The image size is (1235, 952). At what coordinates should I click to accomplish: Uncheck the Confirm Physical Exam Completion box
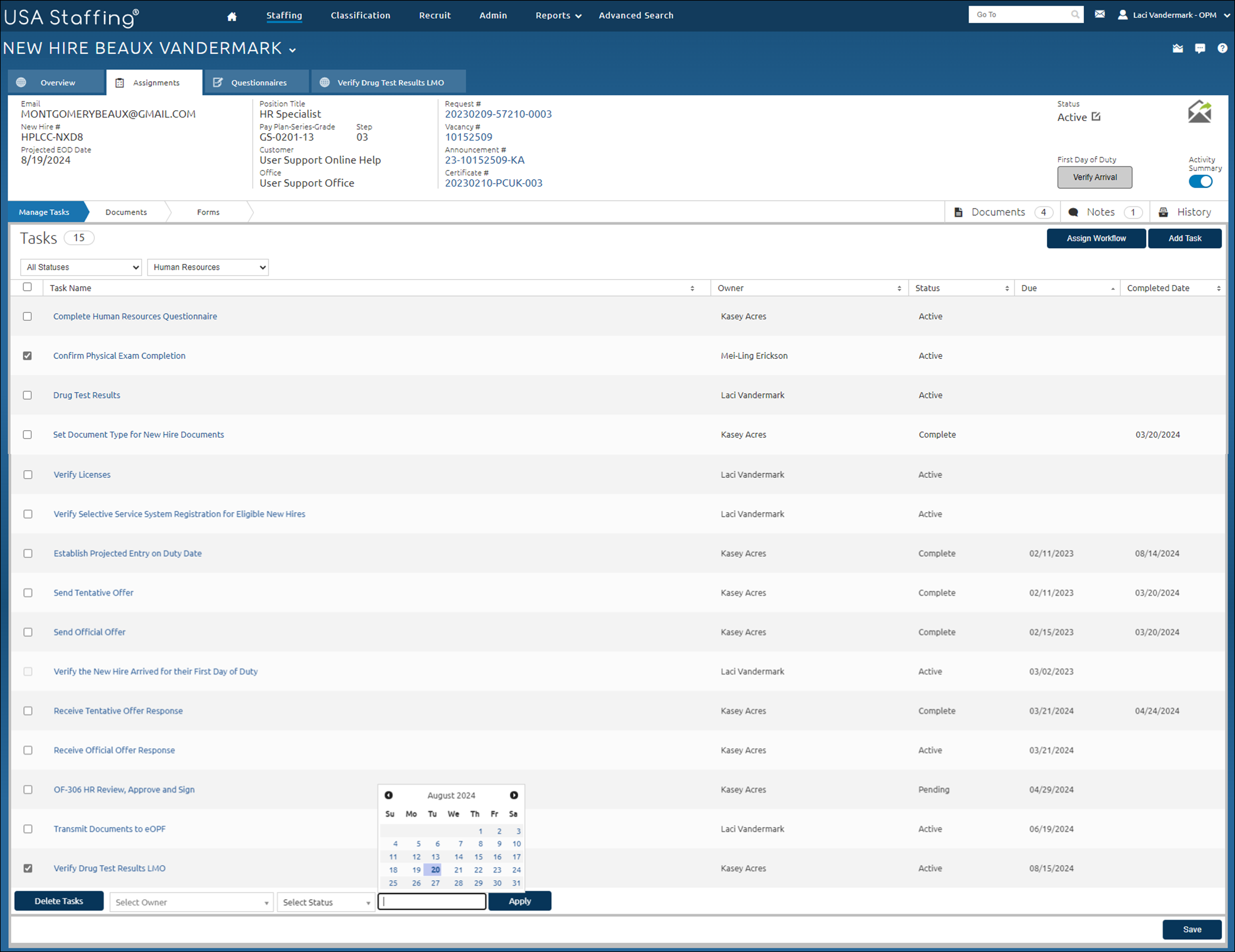point(27,356)
